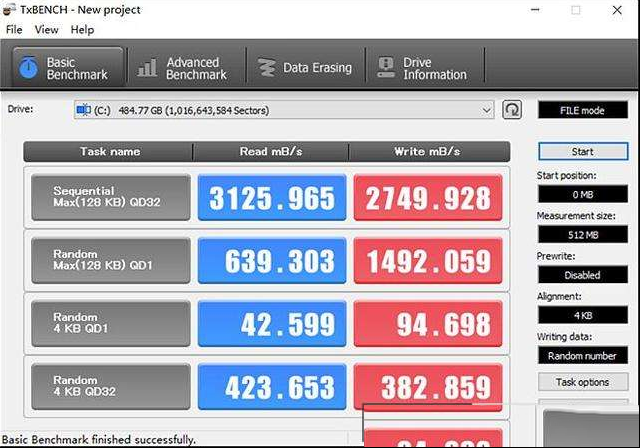Switch to the Basic Benchmark tab

pyautogui.click(x=68, y=67)
